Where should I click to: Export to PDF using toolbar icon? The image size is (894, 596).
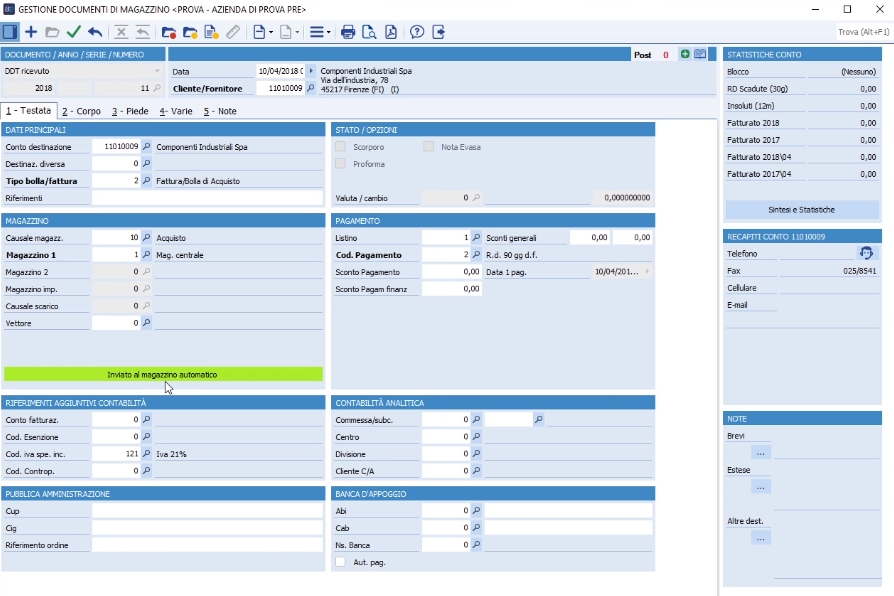[x=390, y=32]
